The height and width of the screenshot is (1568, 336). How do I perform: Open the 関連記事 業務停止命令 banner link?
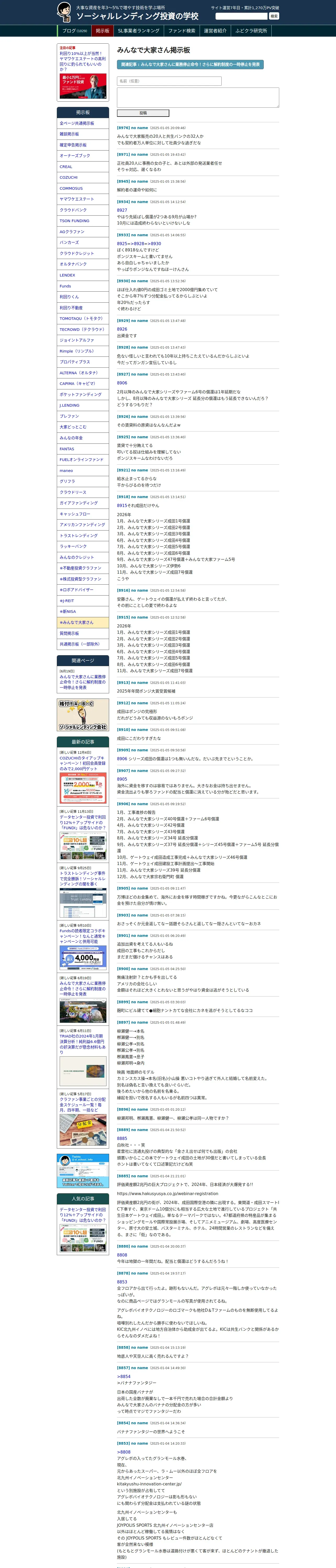point(190,64)
